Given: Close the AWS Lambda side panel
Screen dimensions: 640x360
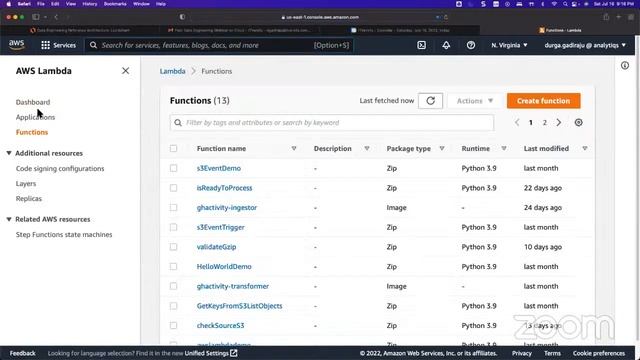Looking at the screenshot, I should point(125,71).
